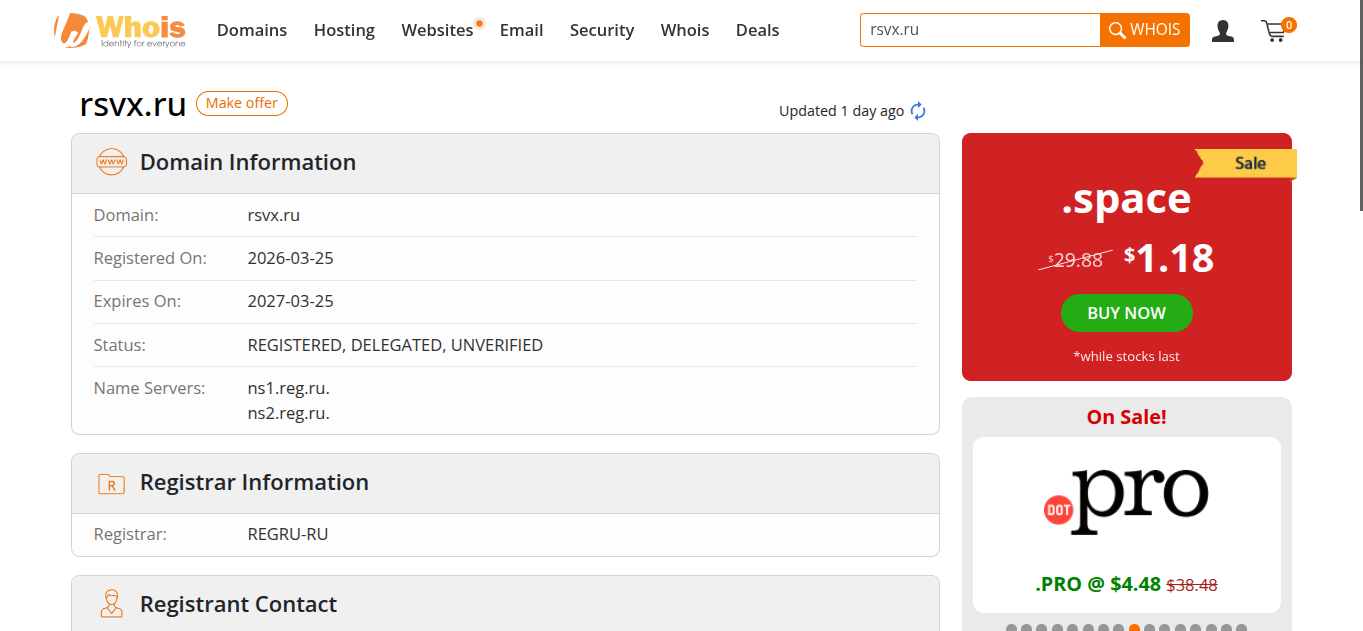Click the struck-through $29.88 price
Viewport: 1363px width, 631px height.
point(1076,260)
